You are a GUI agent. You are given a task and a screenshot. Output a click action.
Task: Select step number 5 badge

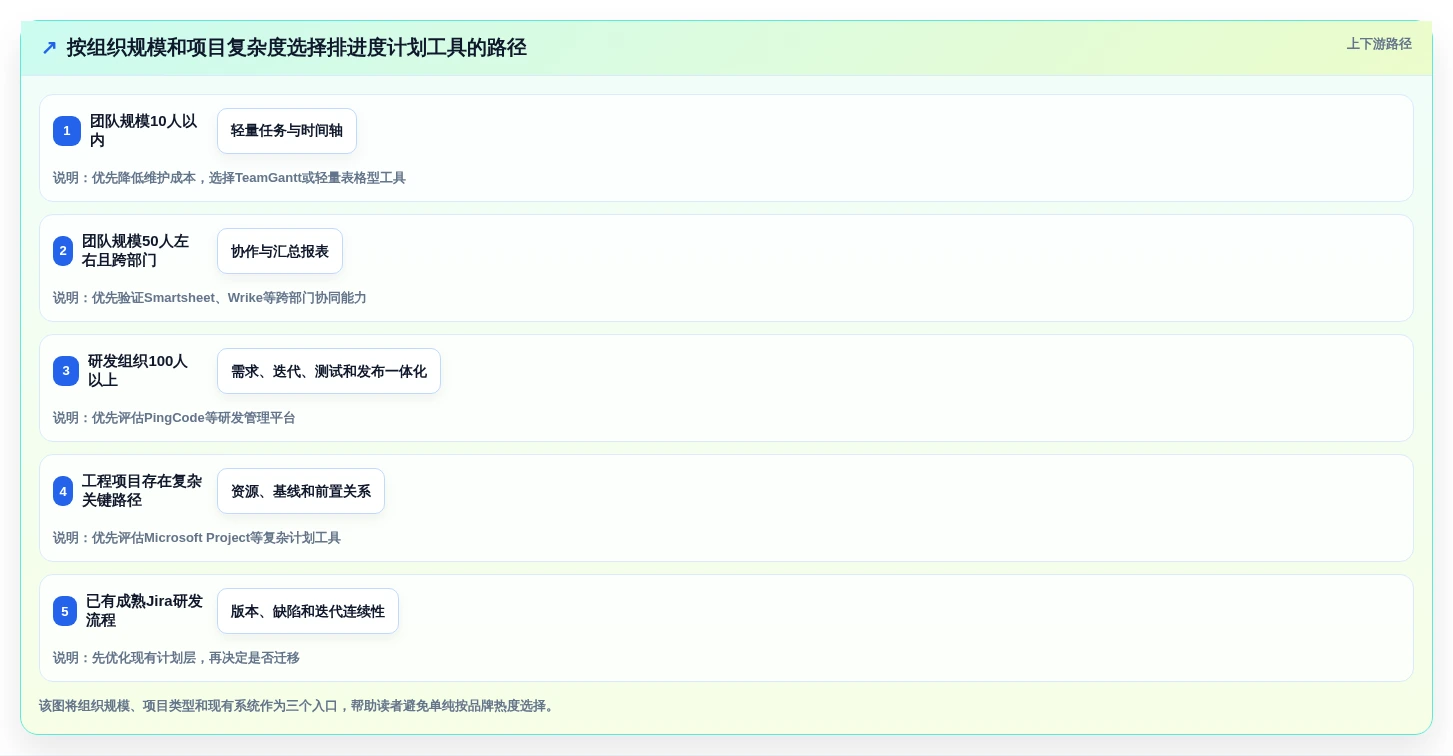65,611
